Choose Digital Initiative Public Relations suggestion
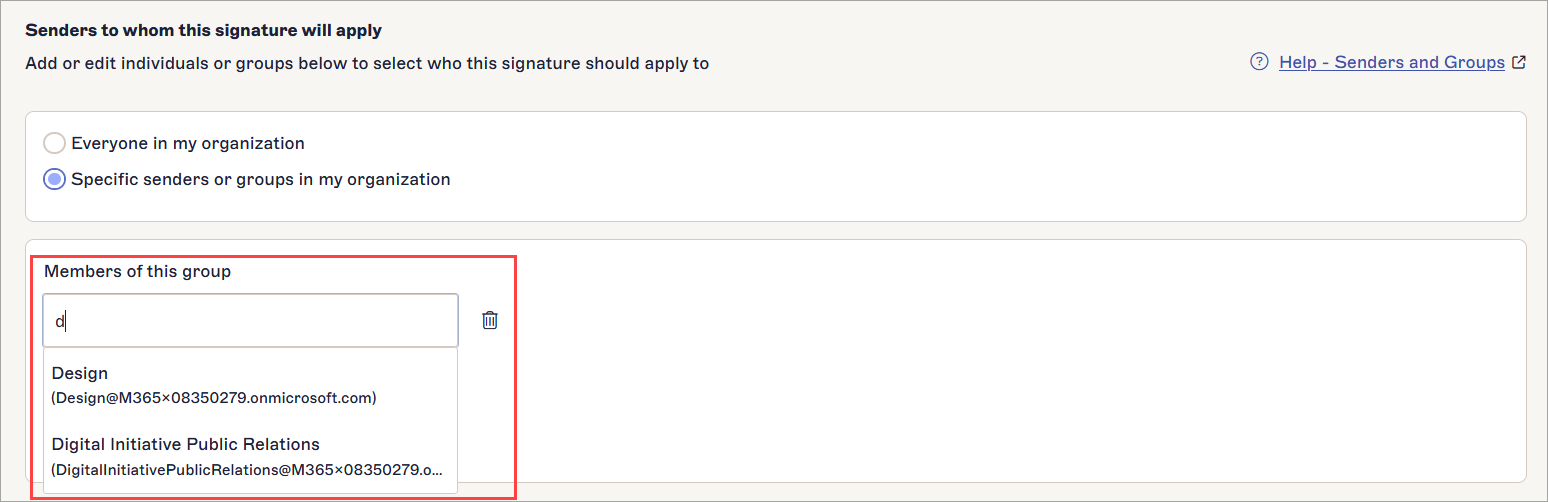Screen dimensions: 1548x502 [x=250, y=456]
